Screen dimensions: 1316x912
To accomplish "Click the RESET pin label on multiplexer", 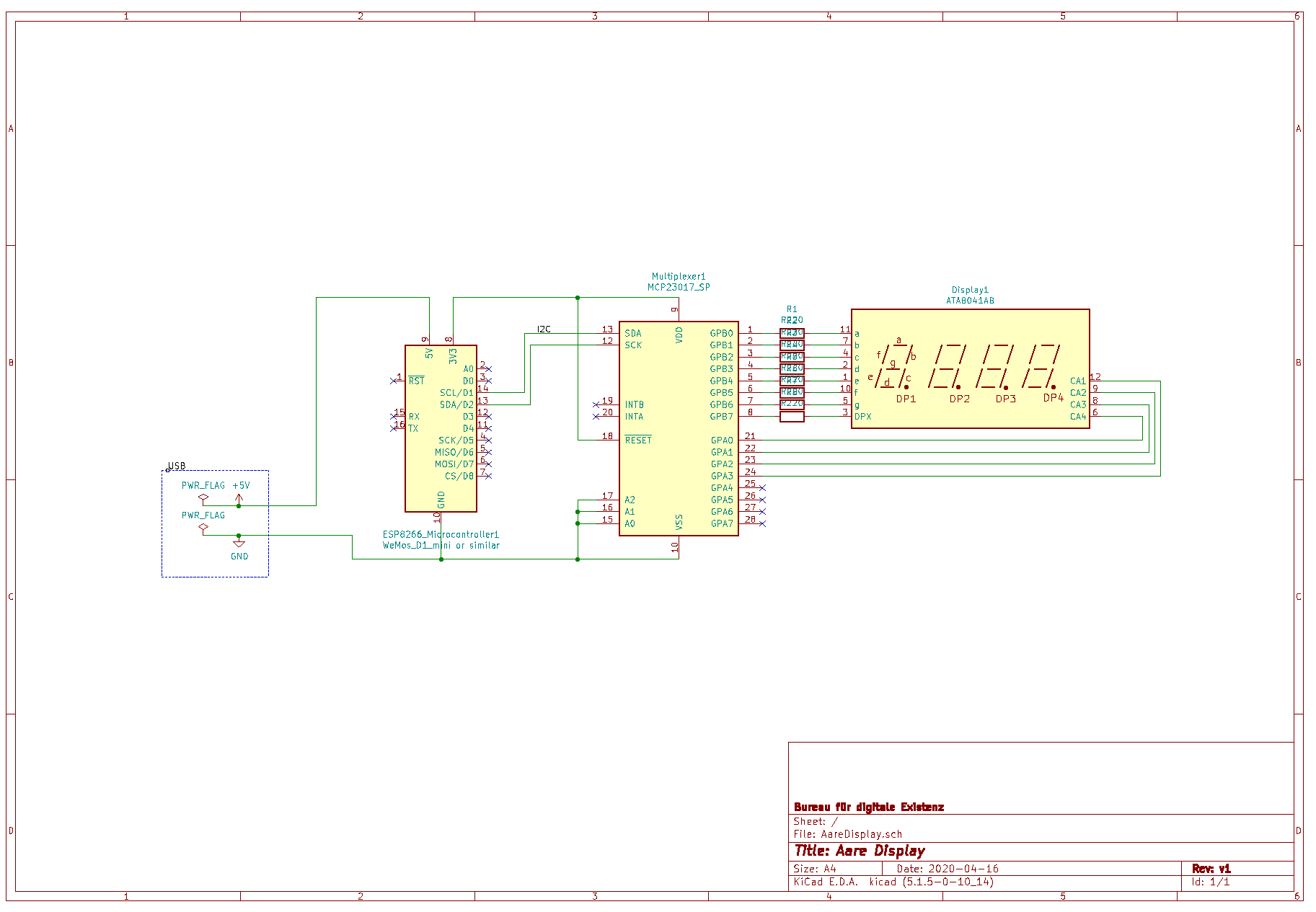I will pyautogui.click(x=638, y=440).
